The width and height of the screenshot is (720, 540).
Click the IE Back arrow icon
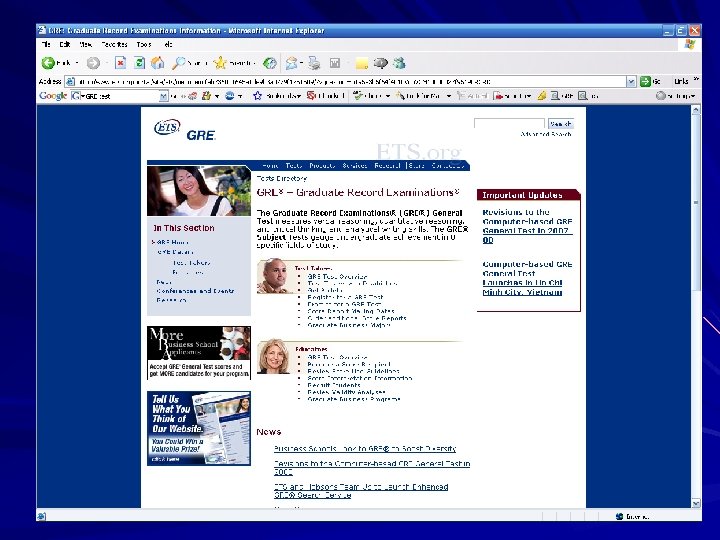coord(48,63)
